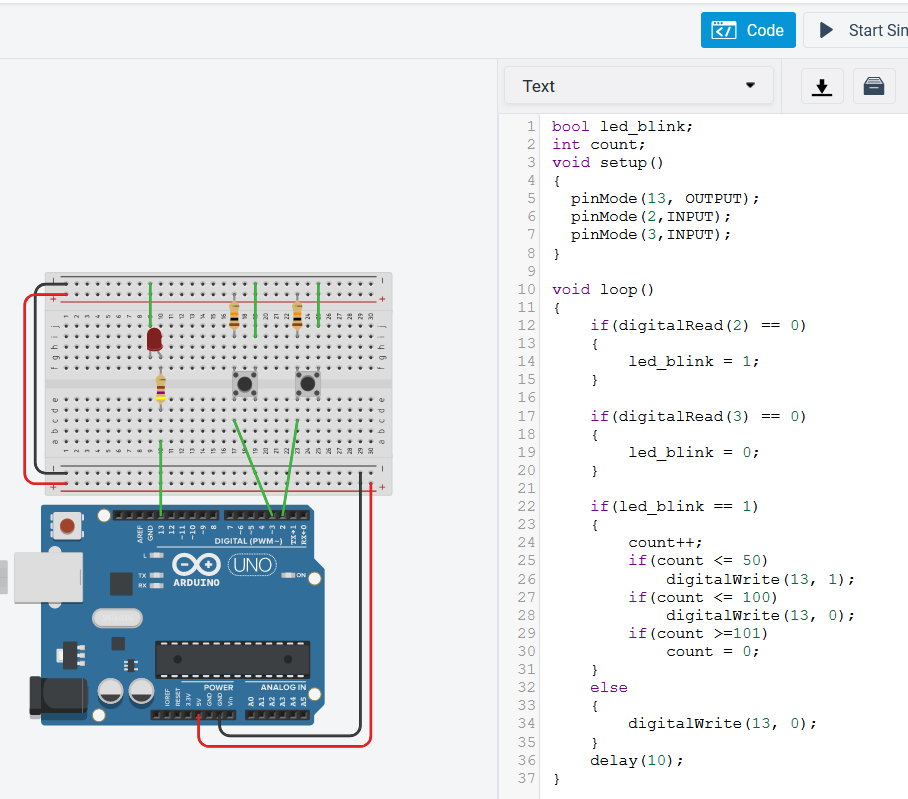The width and height of the screenshot is (908, 799).
Task: Select the red LED on breadboard
Action: 154,340
